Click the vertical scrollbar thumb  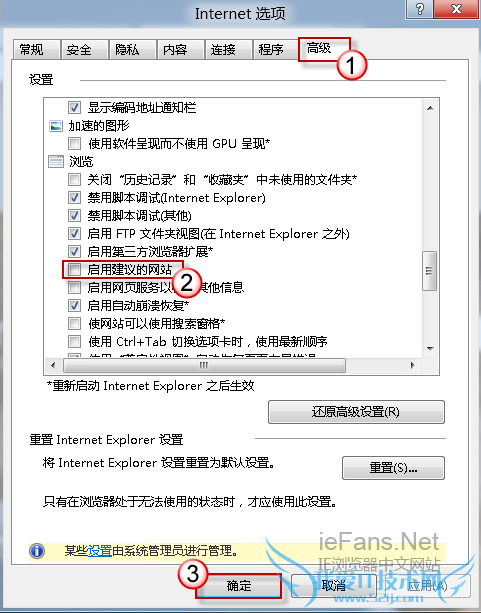(430, 271)
